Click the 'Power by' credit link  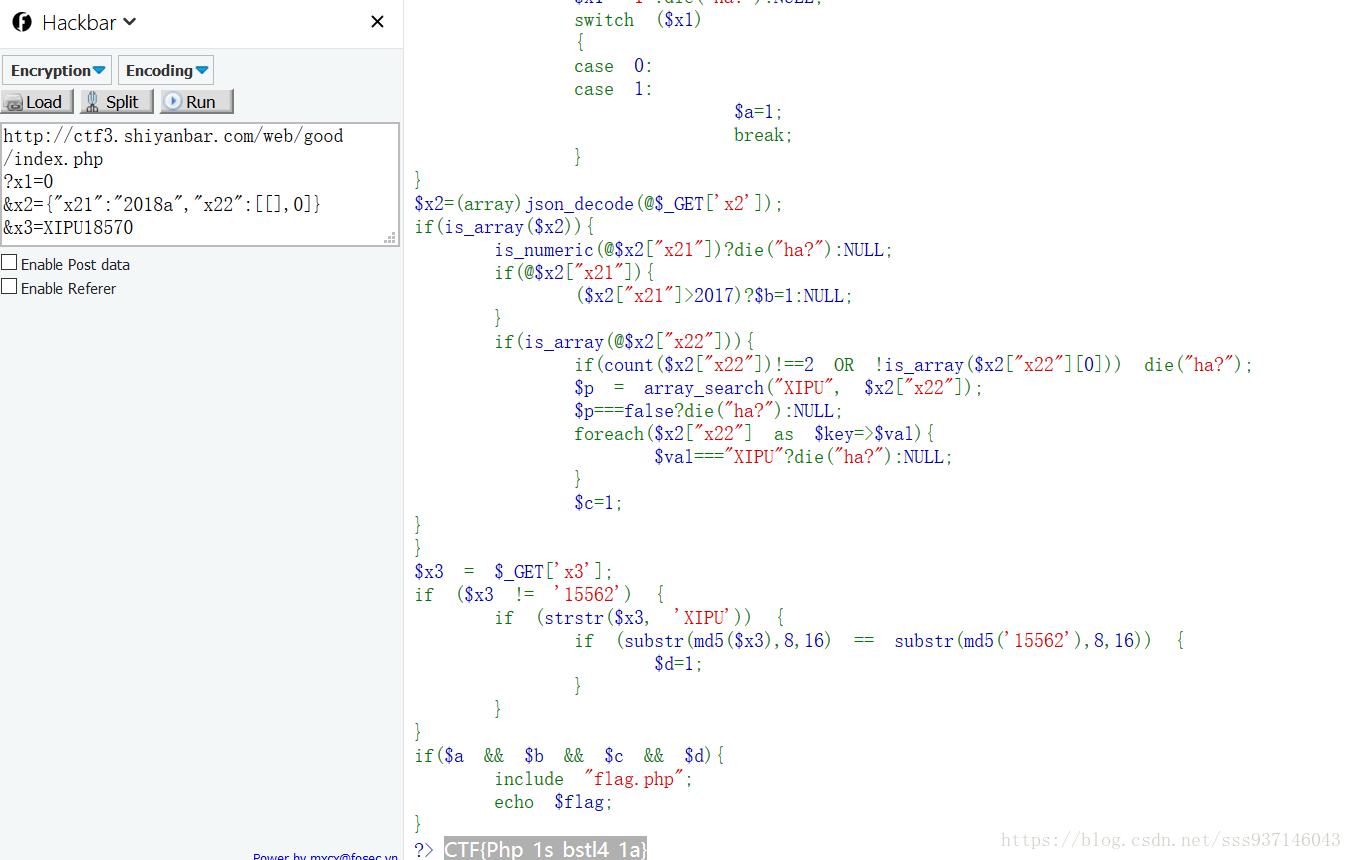coord(326,856)
